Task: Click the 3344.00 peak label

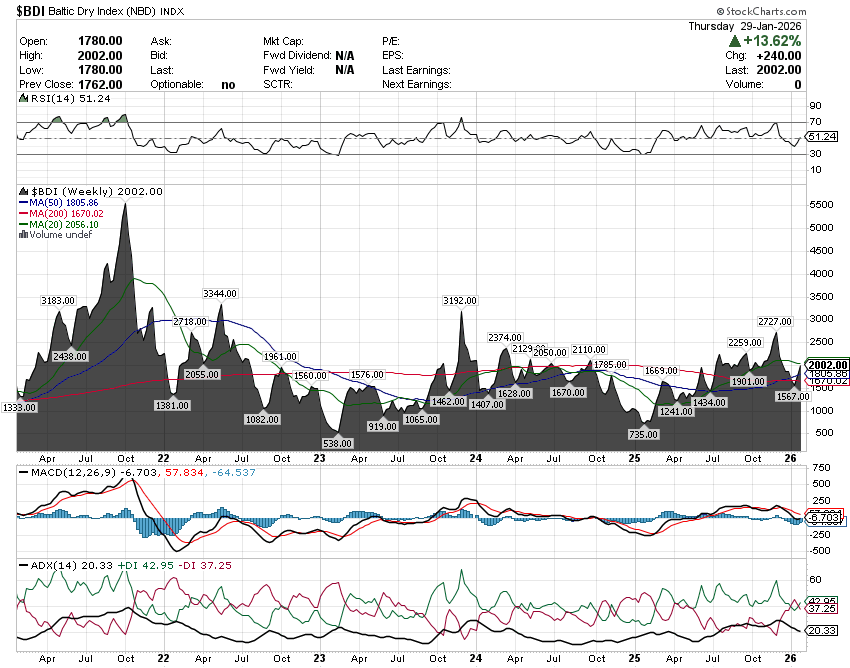Action: click(x=219, y=293)
